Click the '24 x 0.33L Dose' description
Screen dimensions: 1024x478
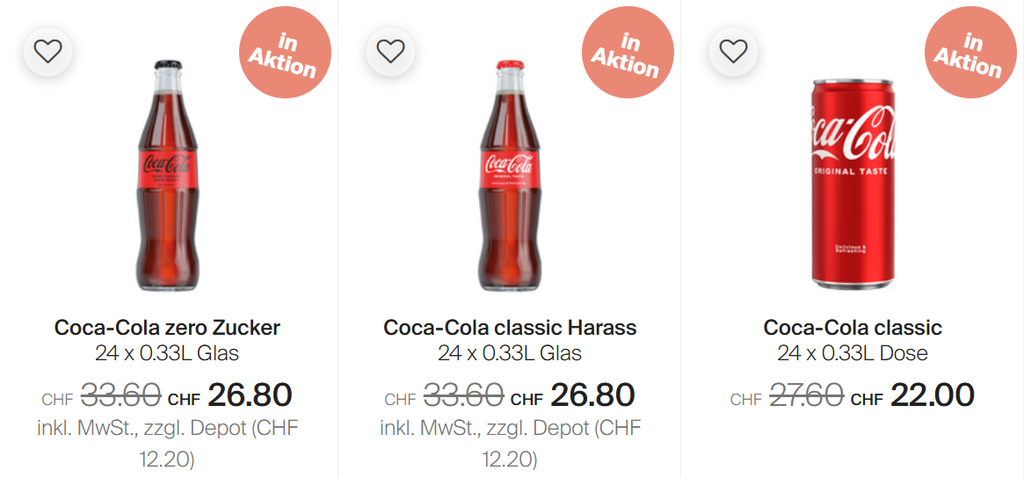[853, 353]
